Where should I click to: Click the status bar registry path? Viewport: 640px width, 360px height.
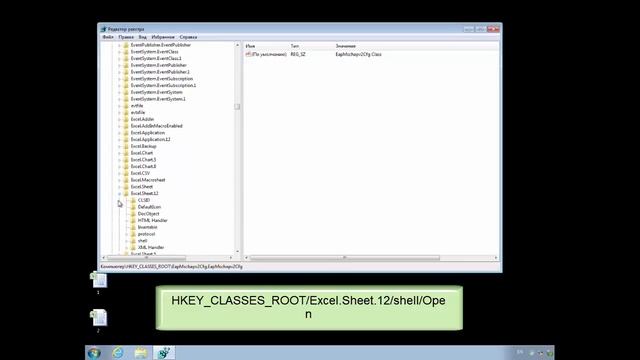pyautogui.click(x=171, y=267)
